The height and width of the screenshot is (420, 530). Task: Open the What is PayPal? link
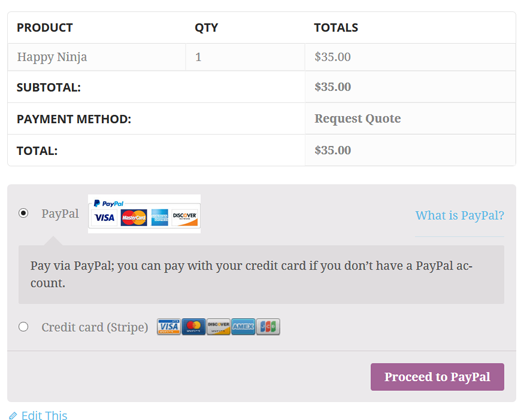(460, 215)
